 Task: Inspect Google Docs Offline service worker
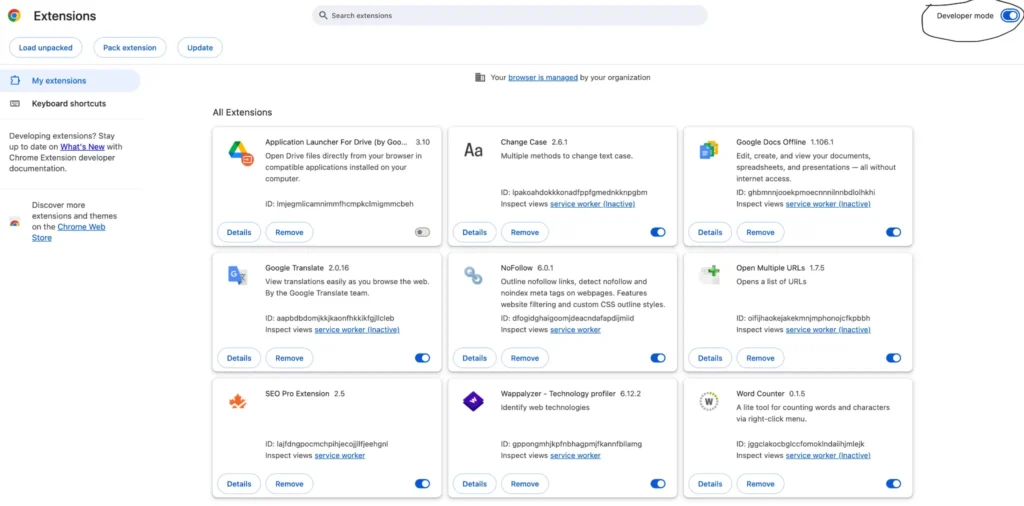828,204
